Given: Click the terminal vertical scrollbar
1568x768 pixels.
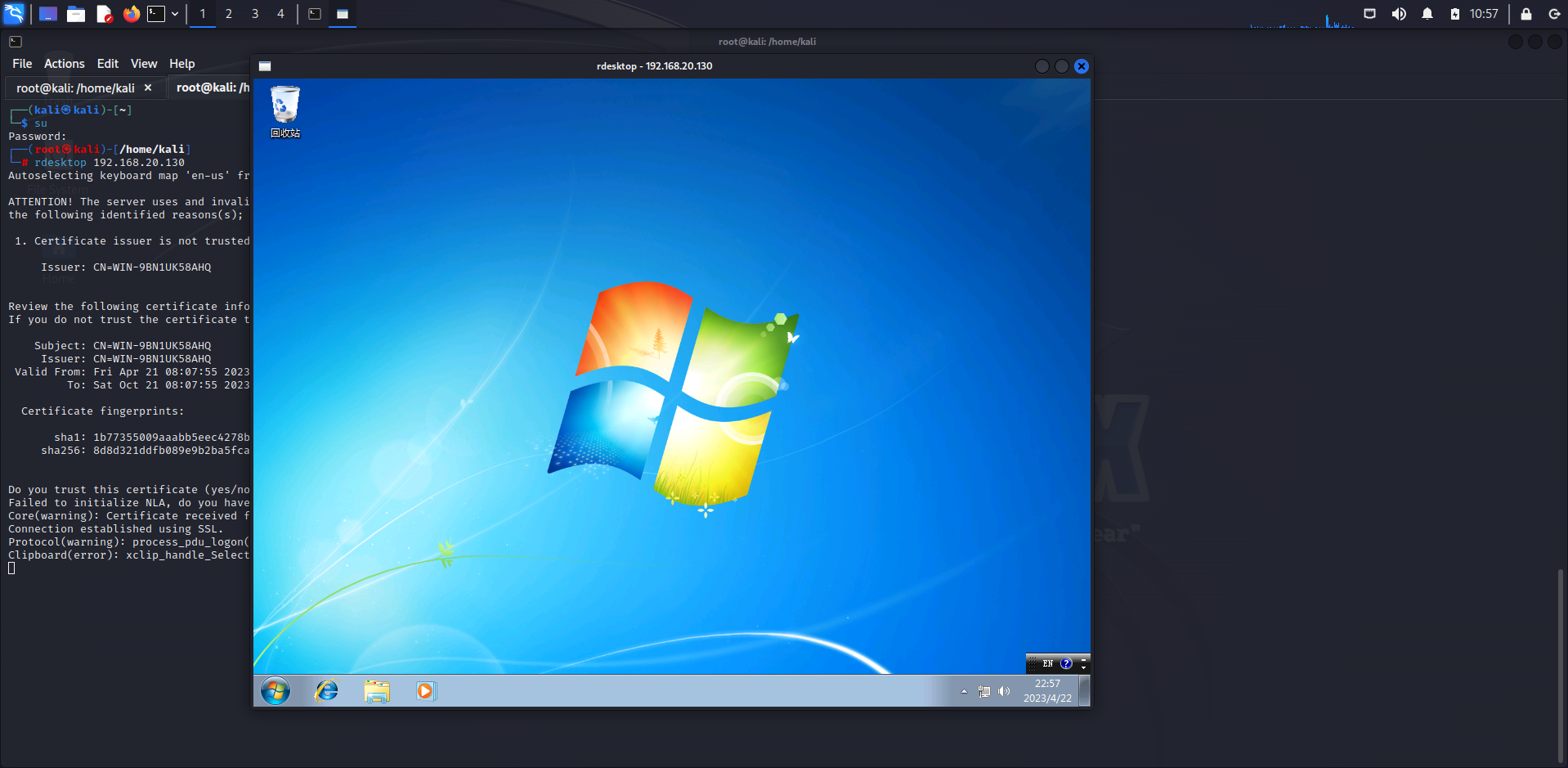Looking at the screenshot, I should (1561, 665).
